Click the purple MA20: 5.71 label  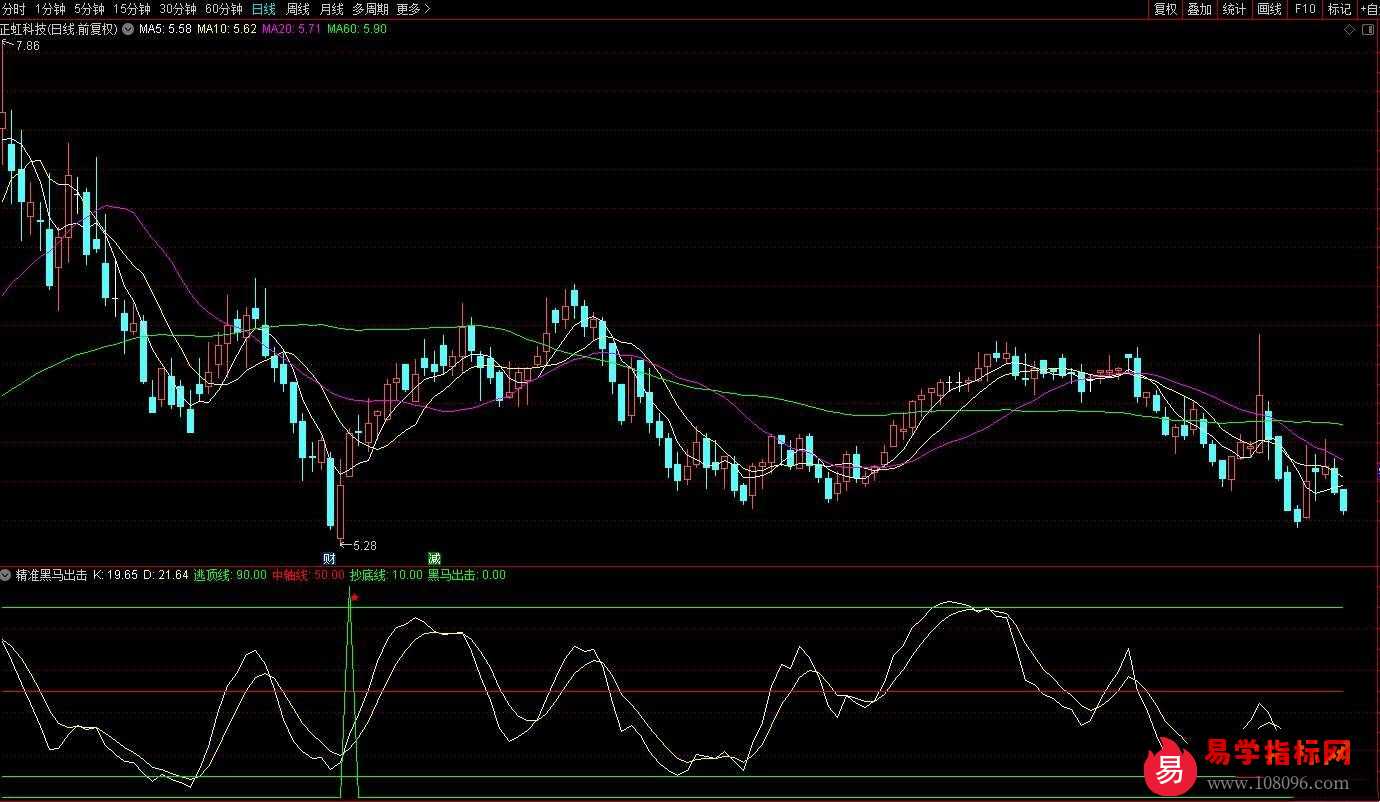point(291,29)
